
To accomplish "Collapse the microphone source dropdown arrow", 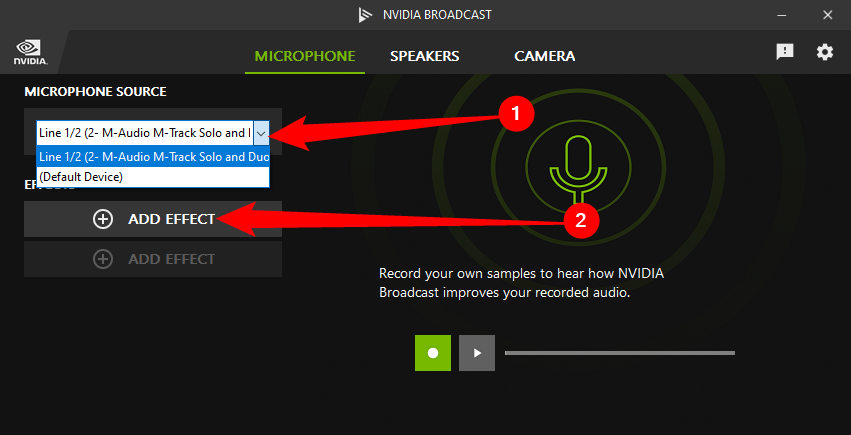I will [261, 133].
